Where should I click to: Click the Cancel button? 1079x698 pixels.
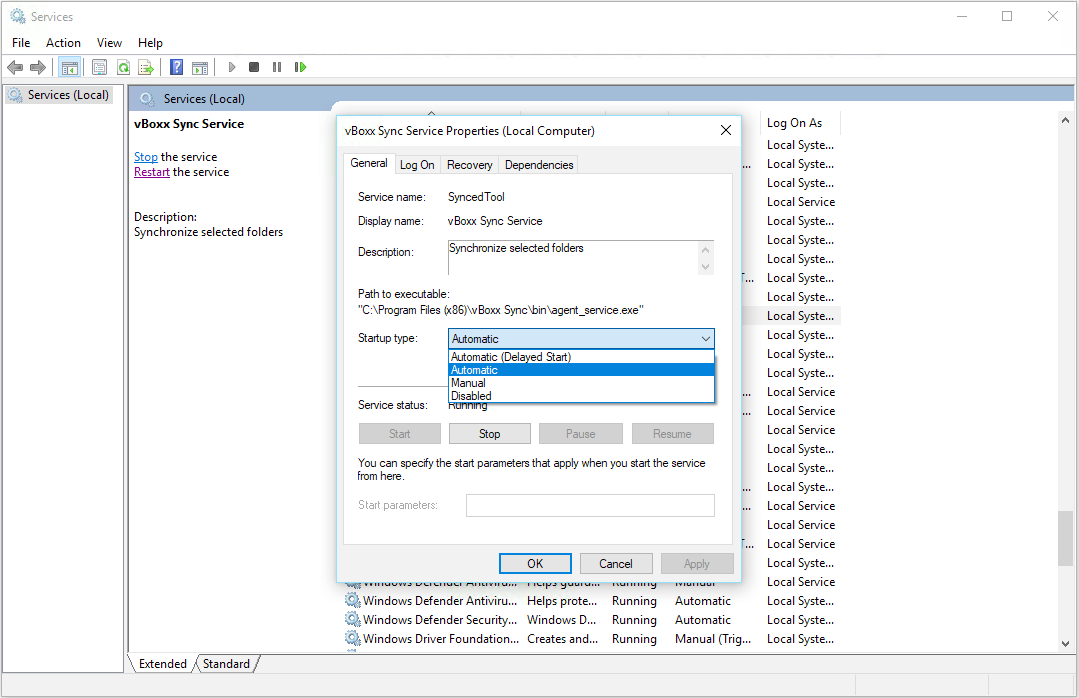tap(615, 564)
